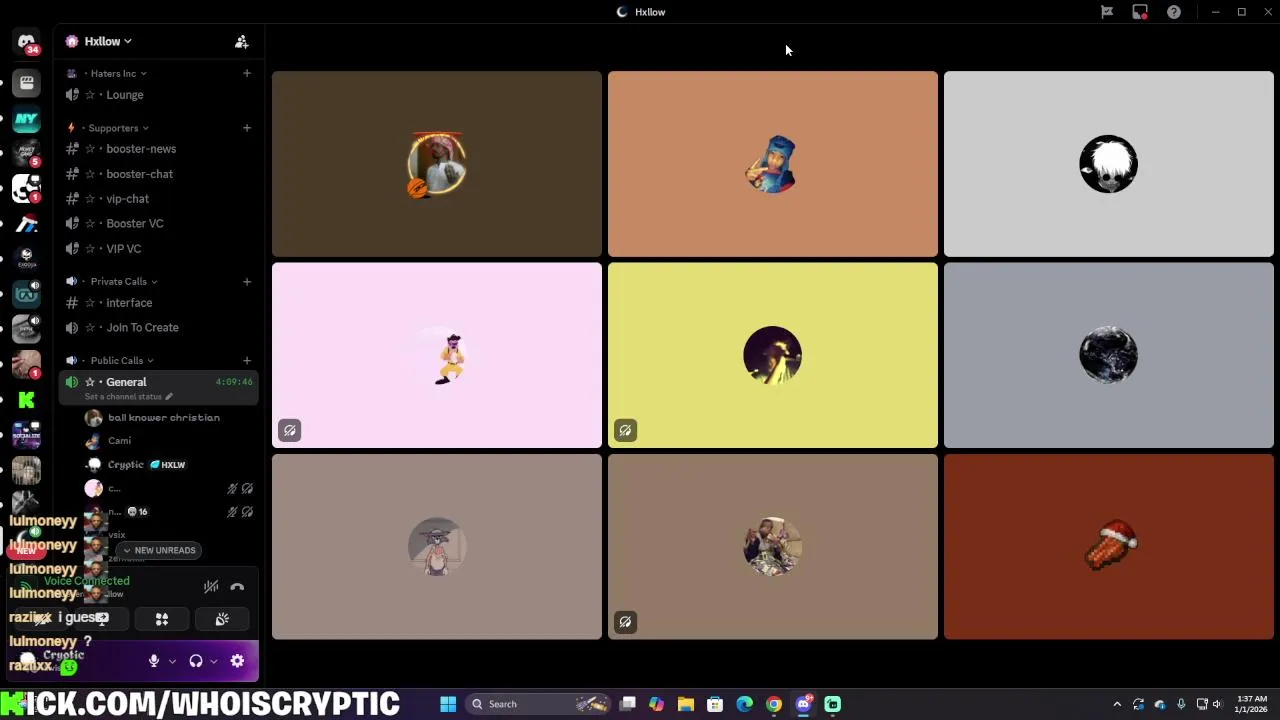Create channel in Supporters category
The width and height of the screenshot is (1280, 720).
[x=246, y=128]
